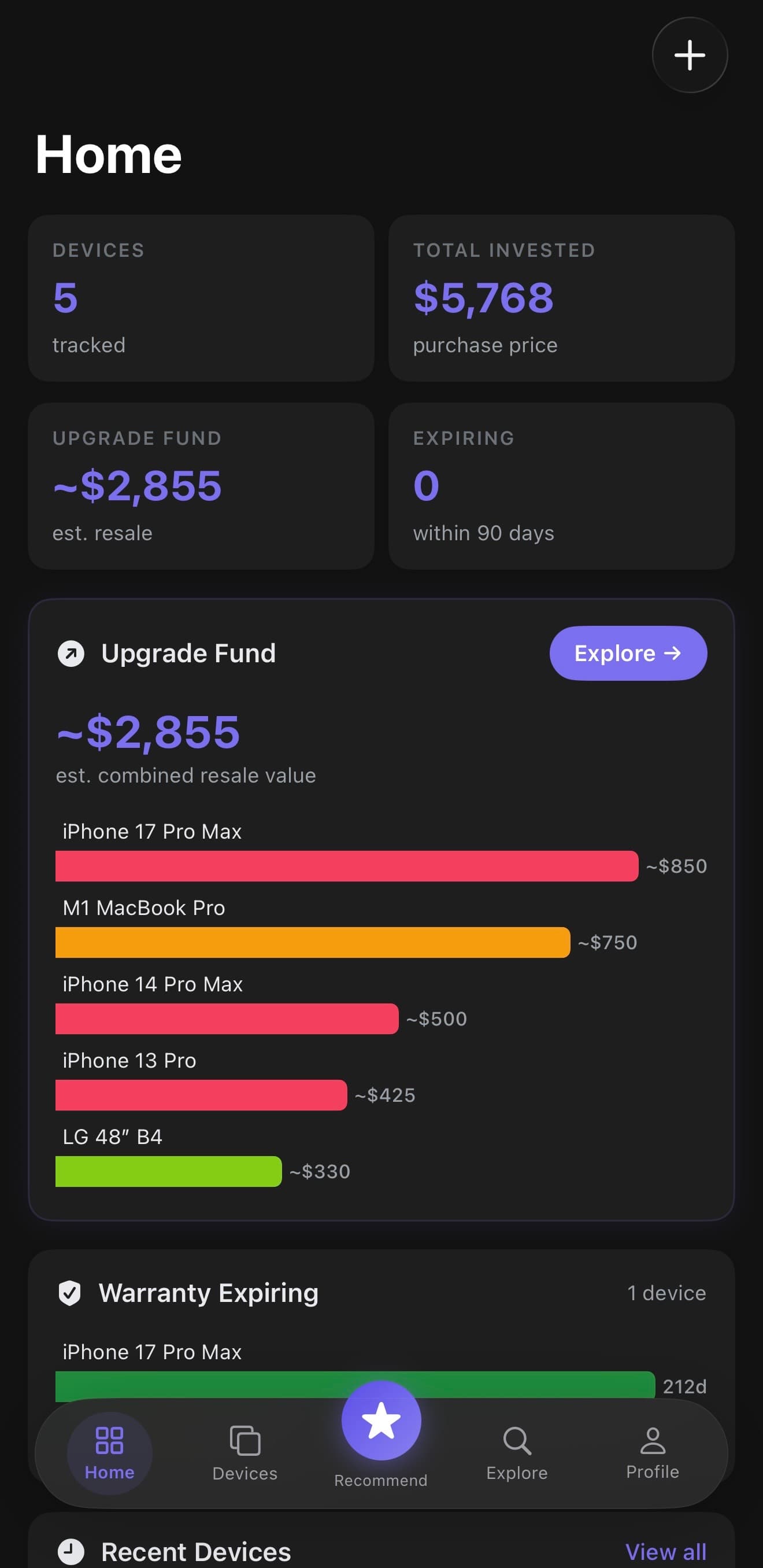This screenshot has width=763, height=1568.
Task: Open the Devices tab
Action: coord(245,1453)
